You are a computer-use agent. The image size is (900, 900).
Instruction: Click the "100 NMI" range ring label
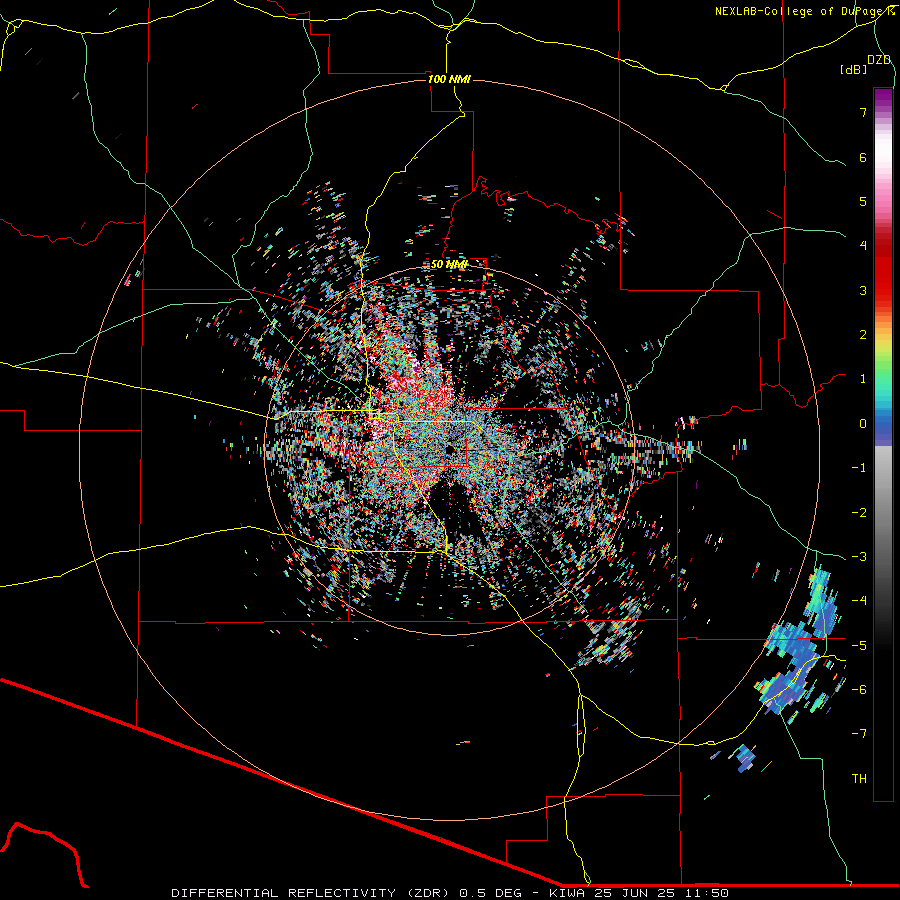pos(449,79)
